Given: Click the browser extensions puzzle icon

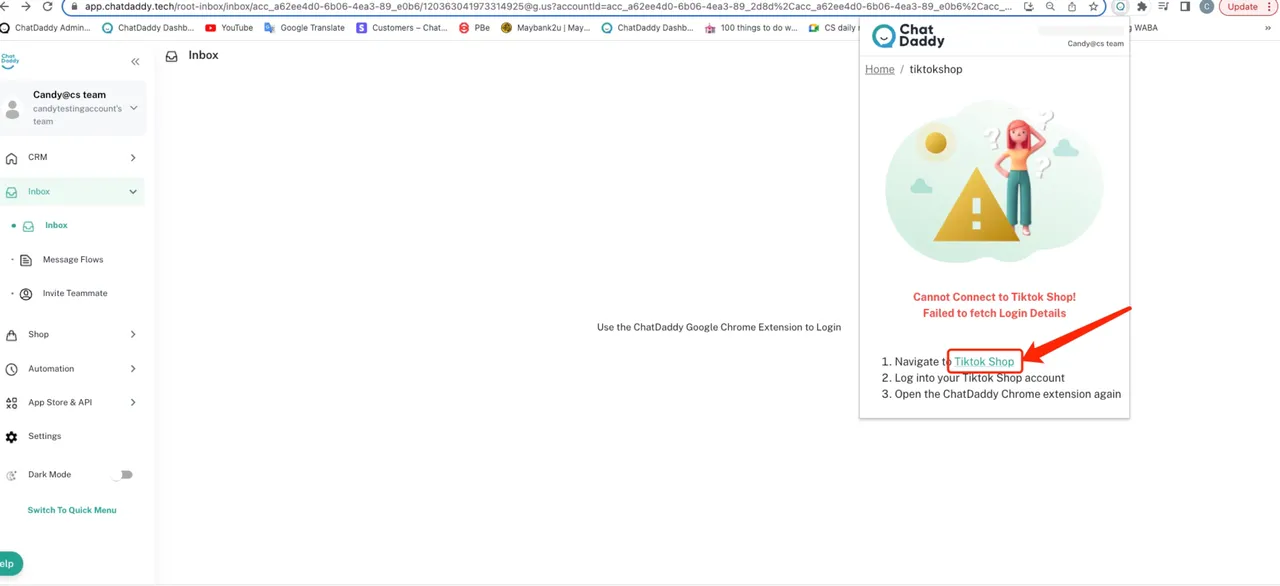Looking at the screenshot, I should coord(1142,7).
